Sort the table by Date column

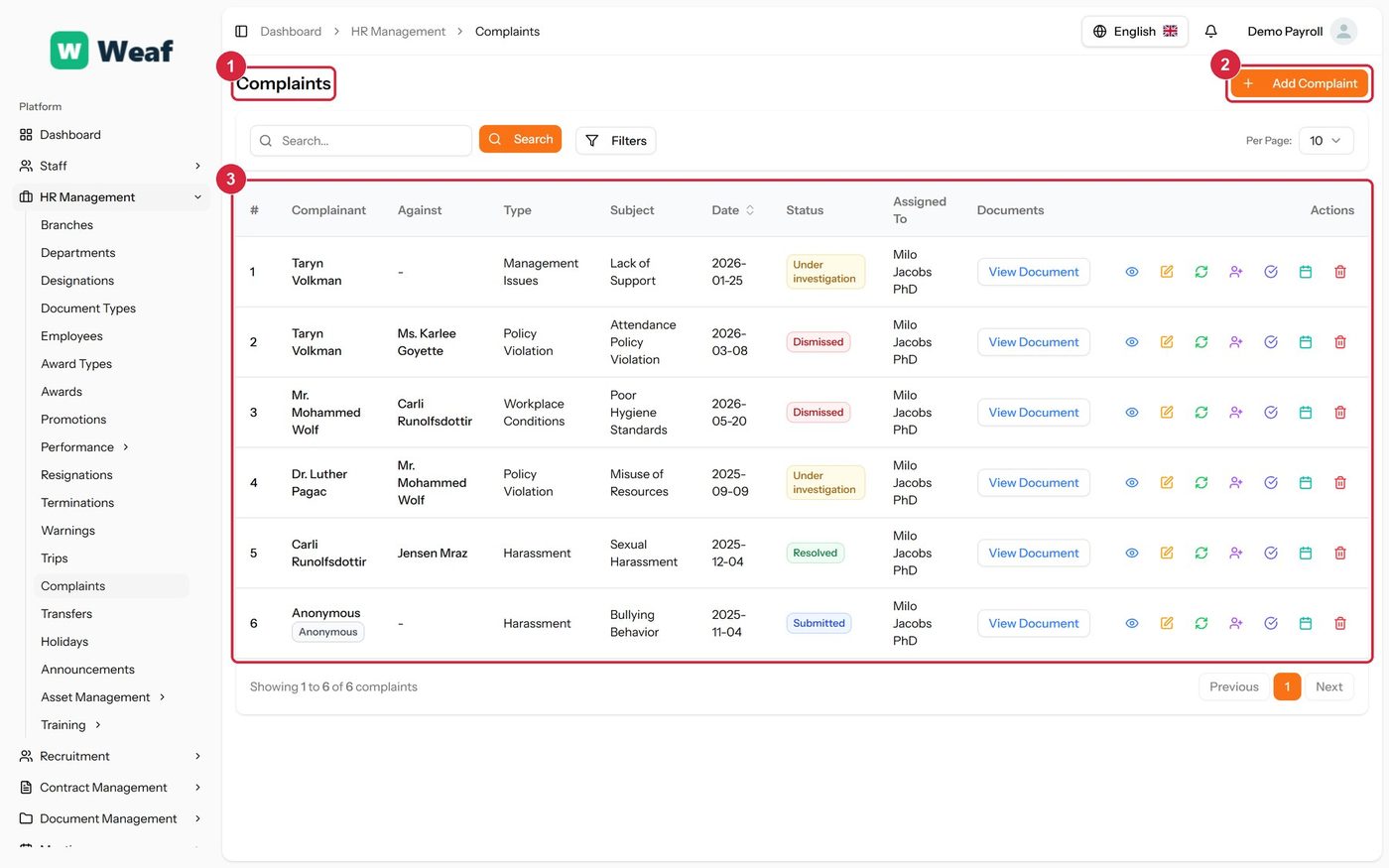pyautogui.click(x=733, y=210)
